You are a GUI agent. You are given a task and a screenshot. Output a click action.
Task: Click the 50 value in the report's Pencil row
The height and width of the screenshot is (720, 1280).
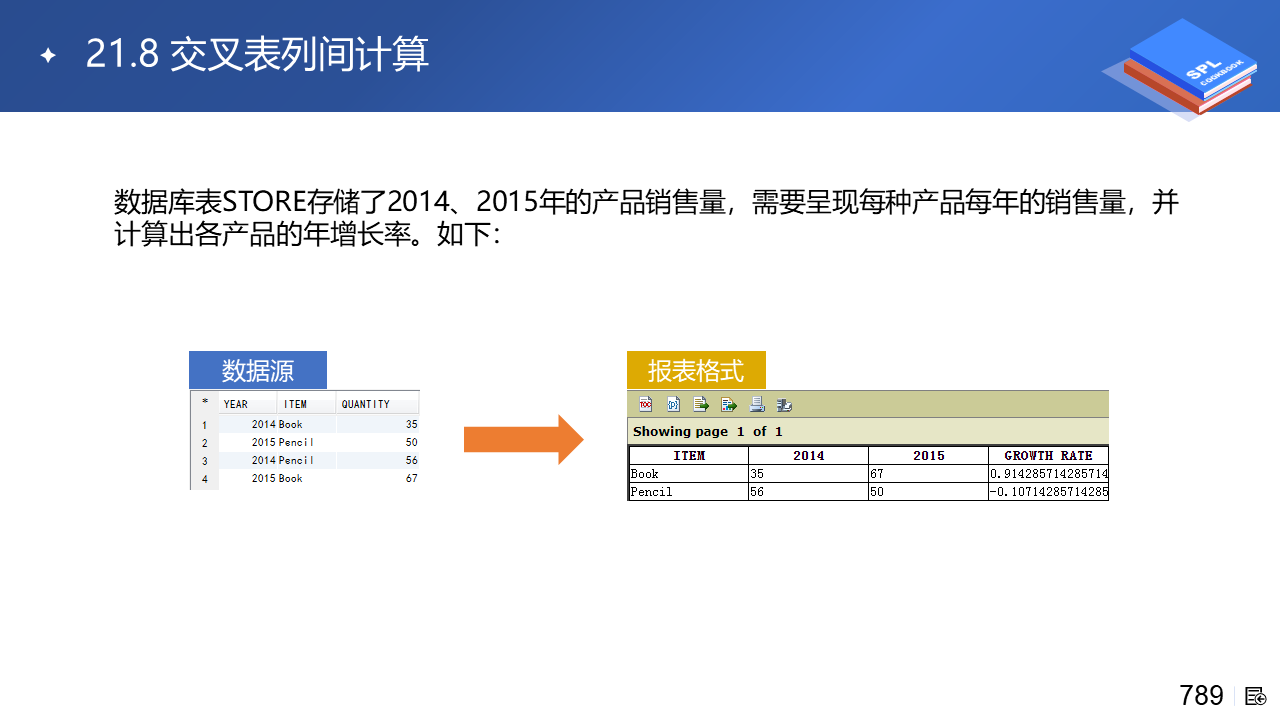pos(929,492)
